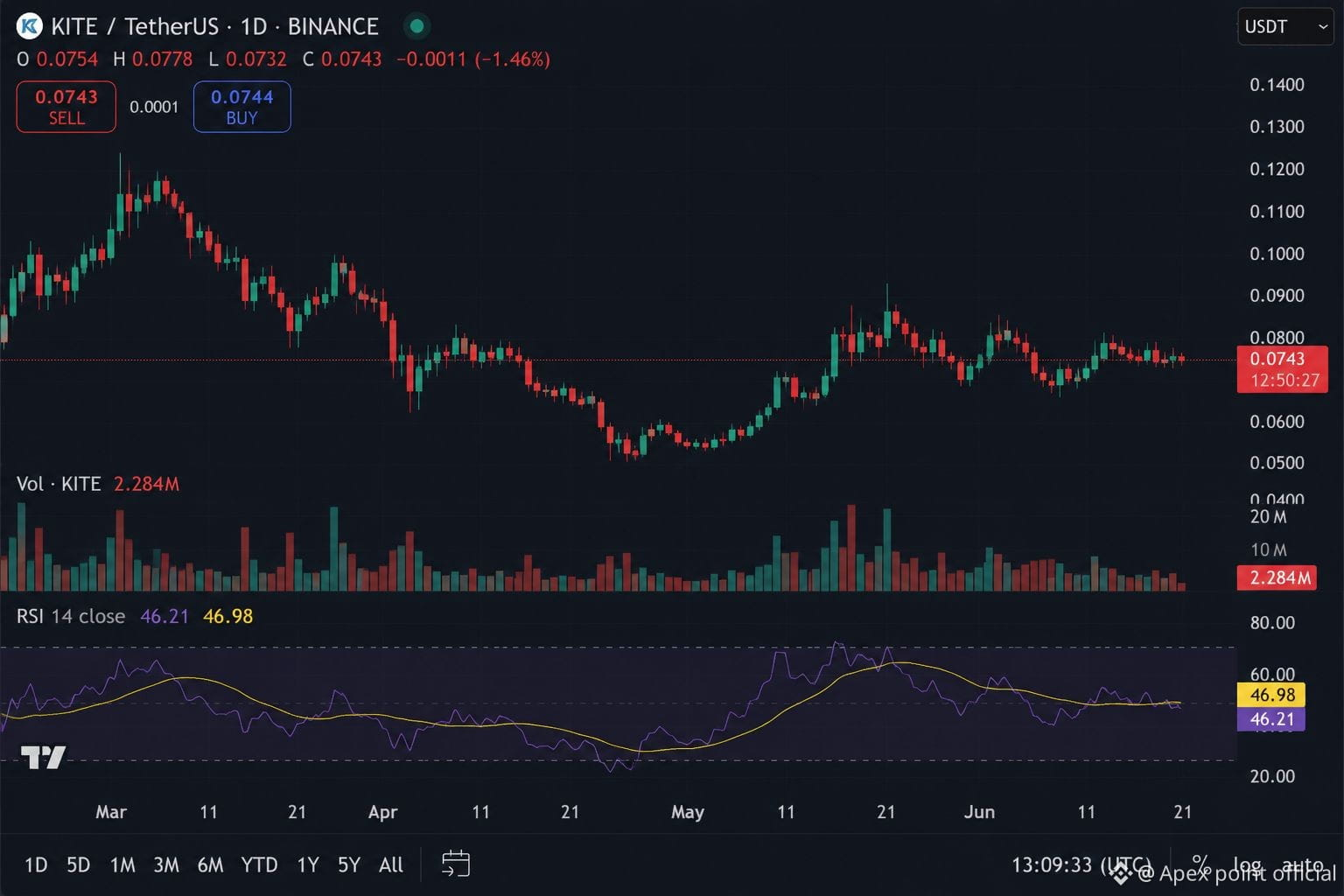The width and height of the screenshot is (1344, 896).
Task: Click the 0.0744 BUY button
Action: [x=241, y=107]
